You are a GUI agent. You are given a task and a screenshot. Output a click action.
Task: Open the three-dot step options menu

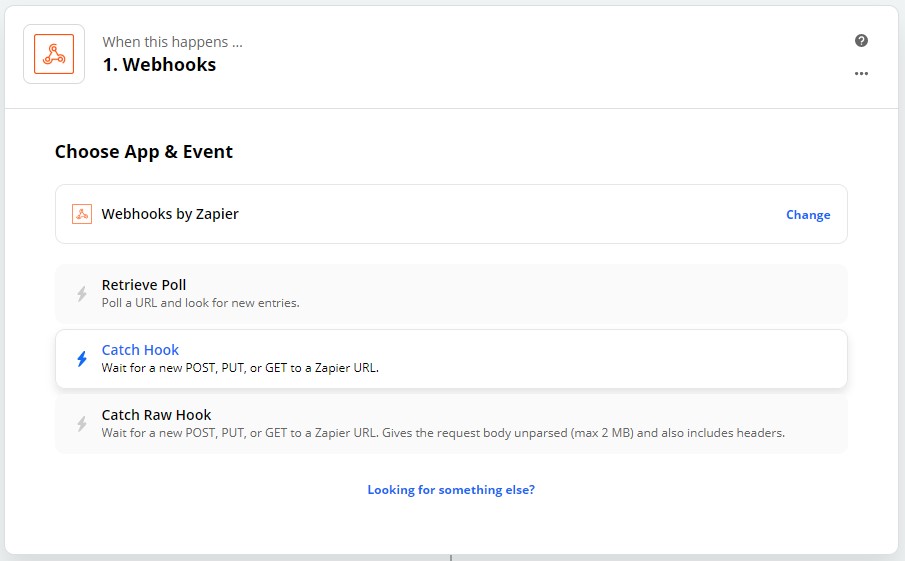click(861, 73)
